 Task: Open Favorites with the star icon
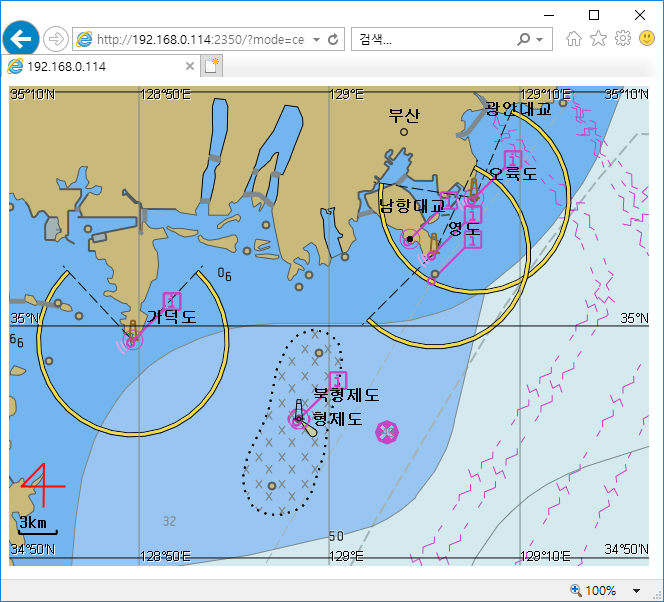coord(598,39)
